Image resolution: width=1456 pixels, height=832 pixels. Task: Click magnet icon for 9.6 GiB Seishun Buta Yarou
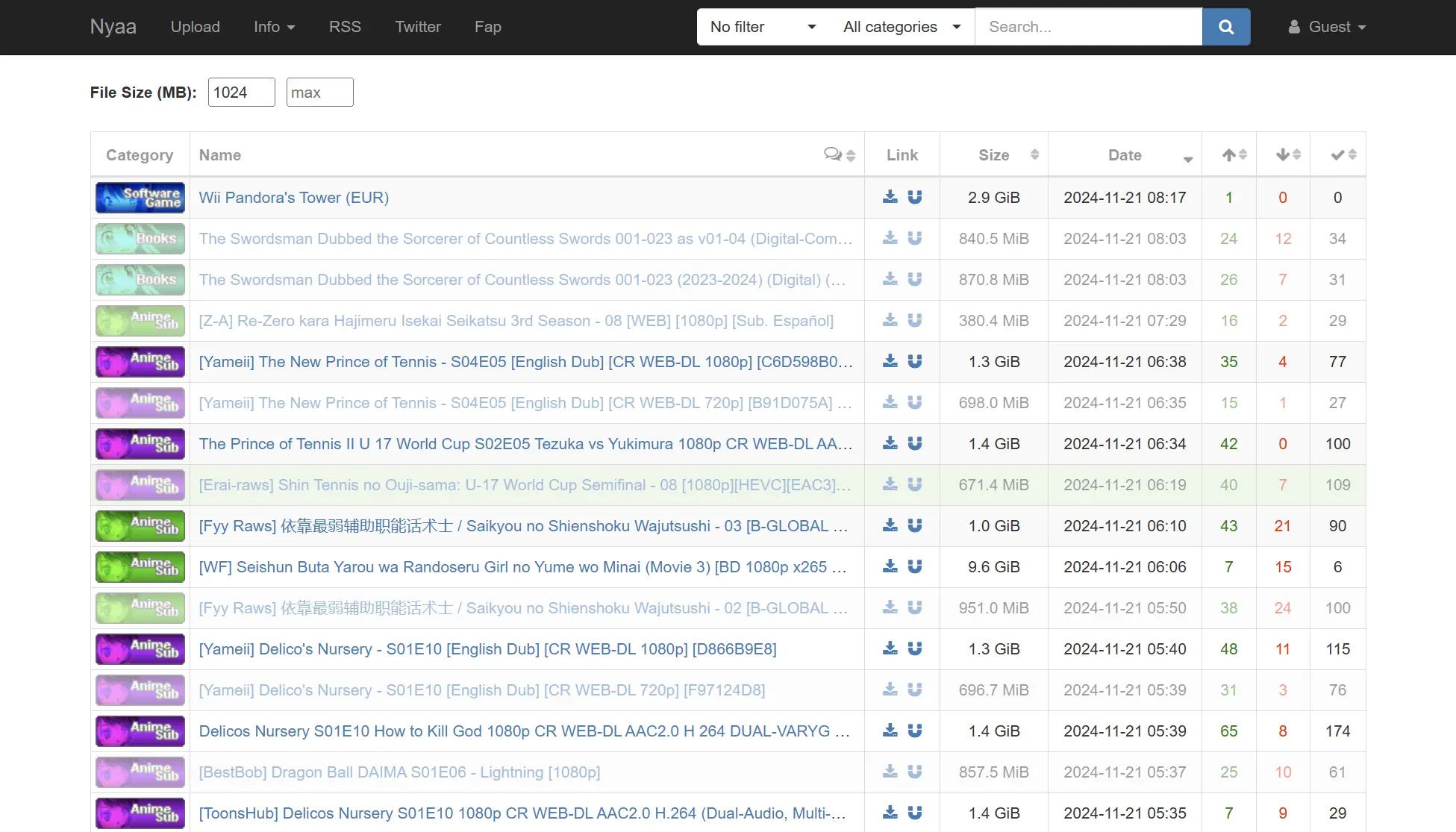tap(915, 566)
